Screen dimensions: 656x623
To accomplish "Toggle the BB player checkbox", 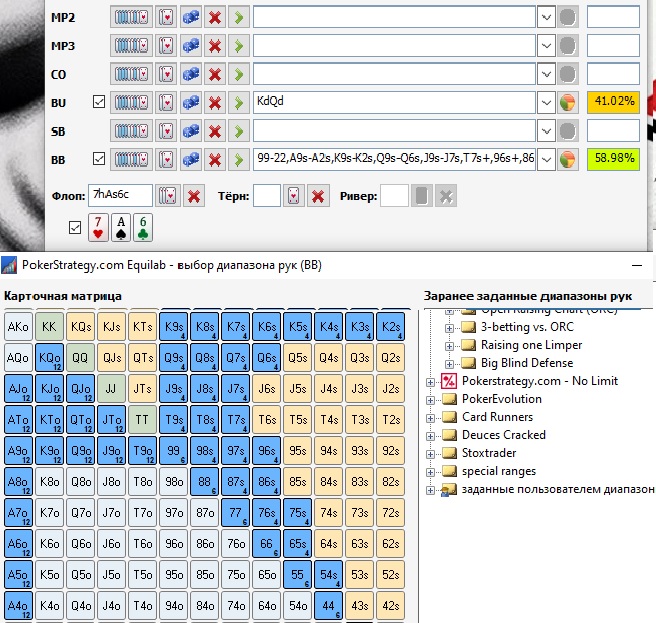I will pyautogui.click(x=99, y=159).
